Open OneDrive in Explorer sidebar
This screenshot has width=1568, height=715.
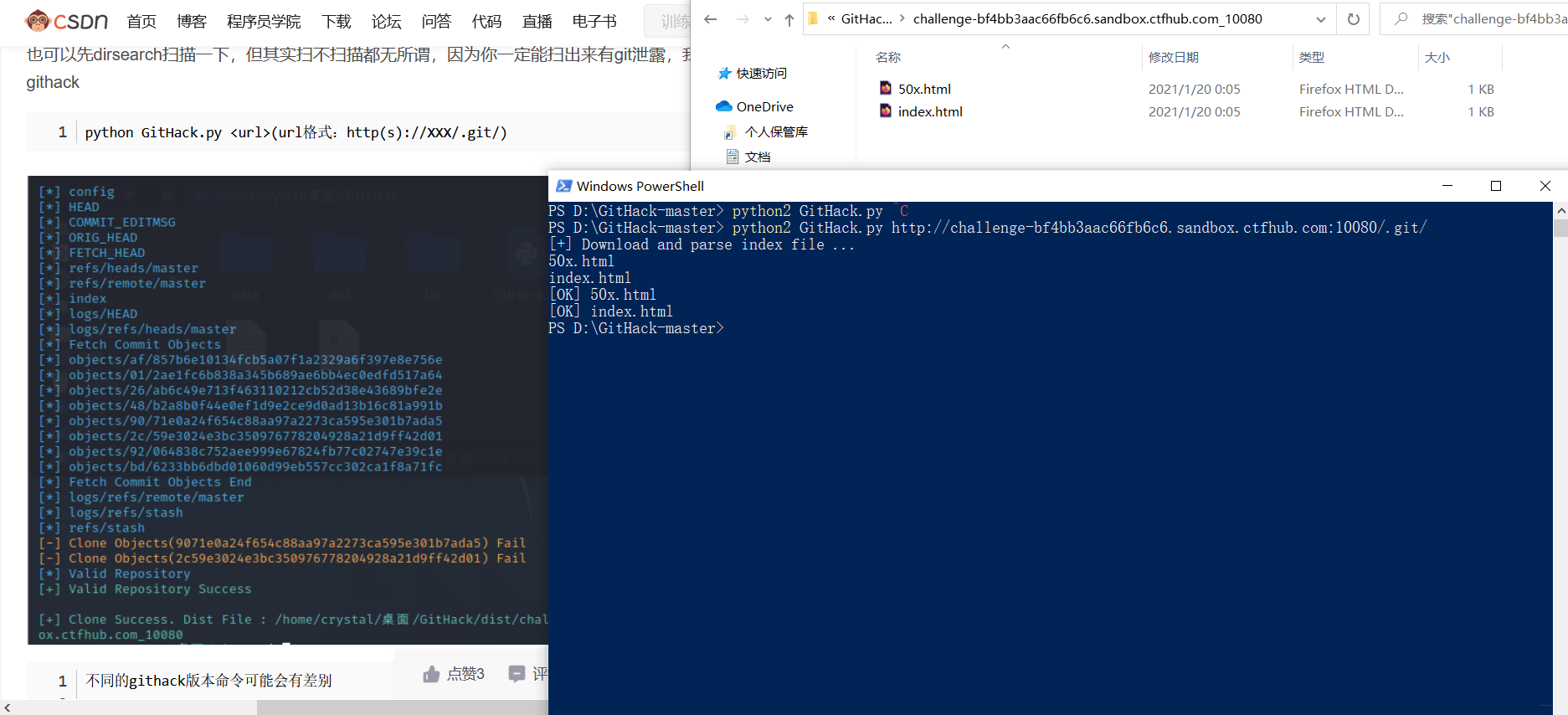click(765, 106)
